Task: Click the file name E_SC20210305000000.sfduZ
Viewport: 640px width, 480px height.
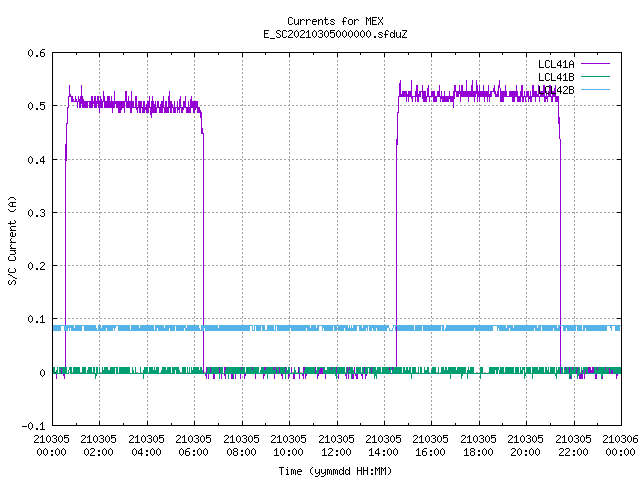Action: tap(335, 34)
